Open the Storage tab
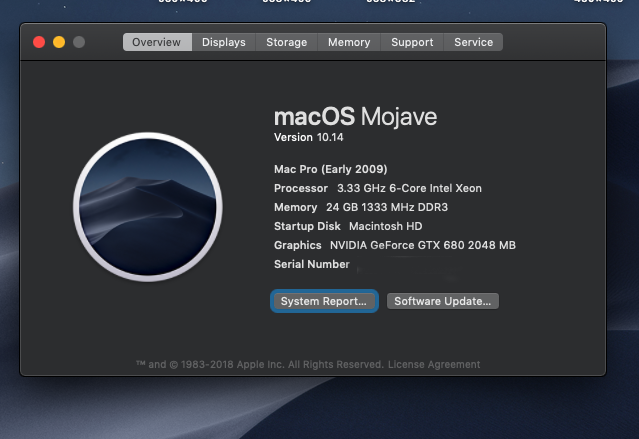 pyautogui.click(x=286, y=42)
